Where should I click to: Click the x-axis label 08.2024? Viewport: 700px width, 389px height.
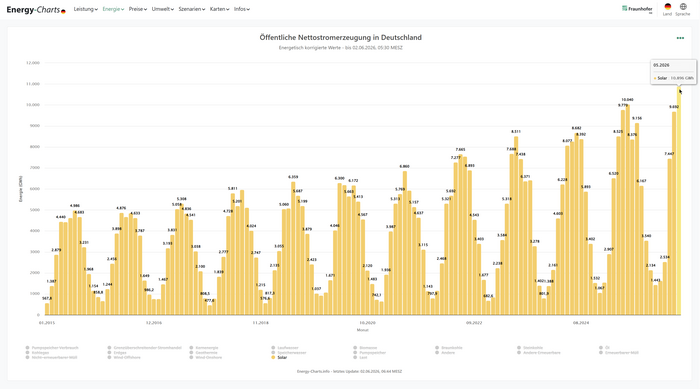pyautogui.click(x=581, y=322)
